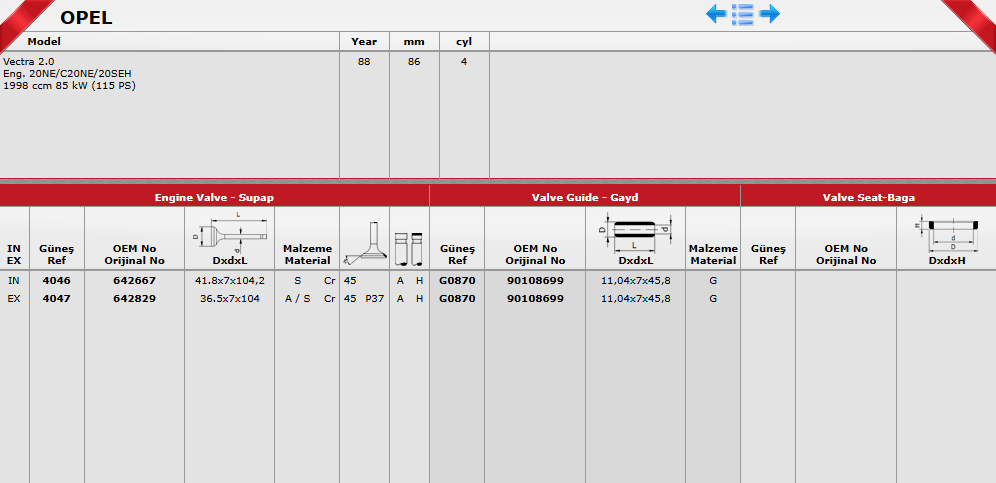Image resolution: width=996 pixels, height=483 pixels.
Task: Click the Valve Seat-Baga section header
Action: pos(868,197)
